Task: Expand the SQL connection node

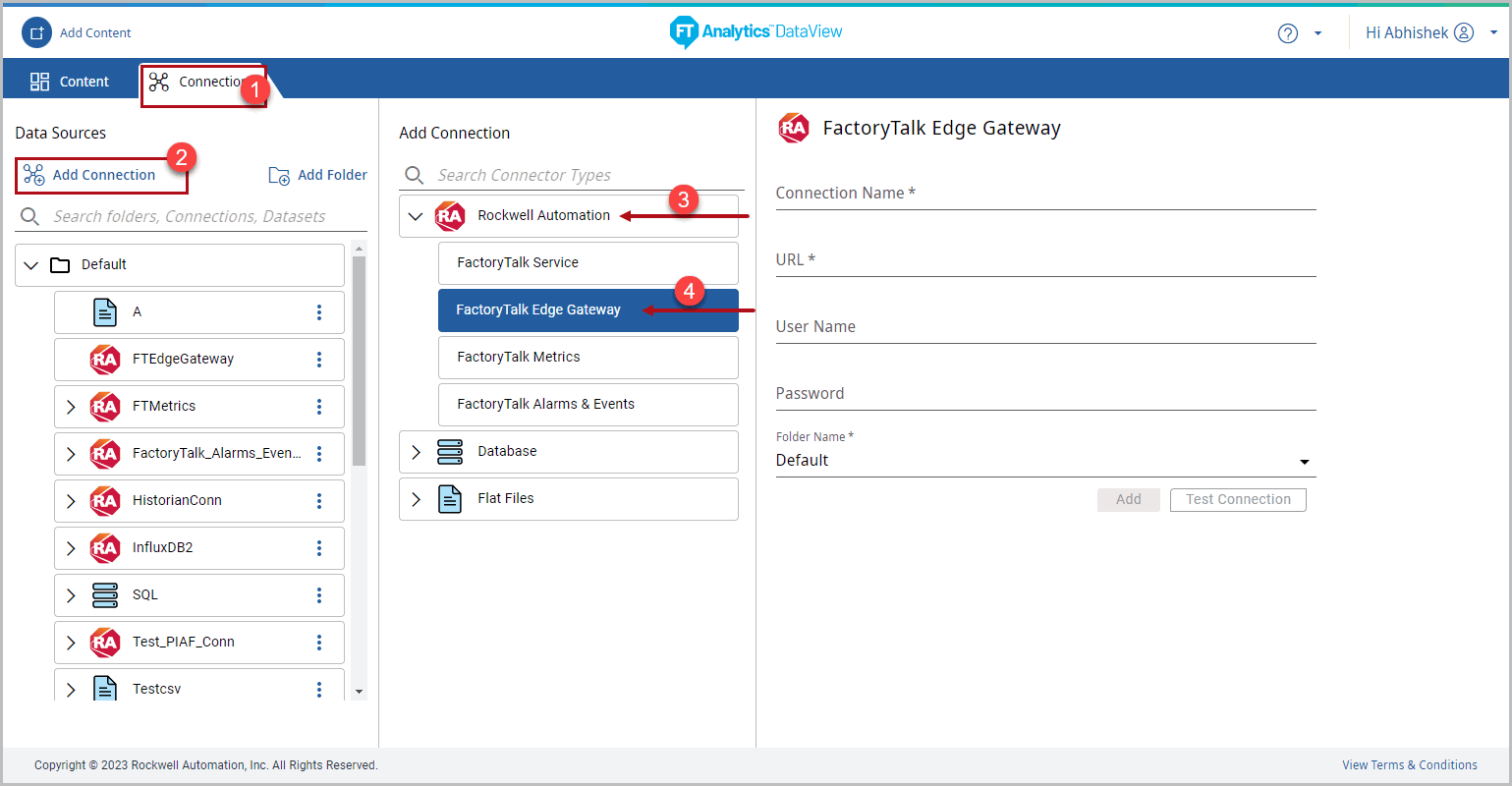Action: click(x=71, y=595)
